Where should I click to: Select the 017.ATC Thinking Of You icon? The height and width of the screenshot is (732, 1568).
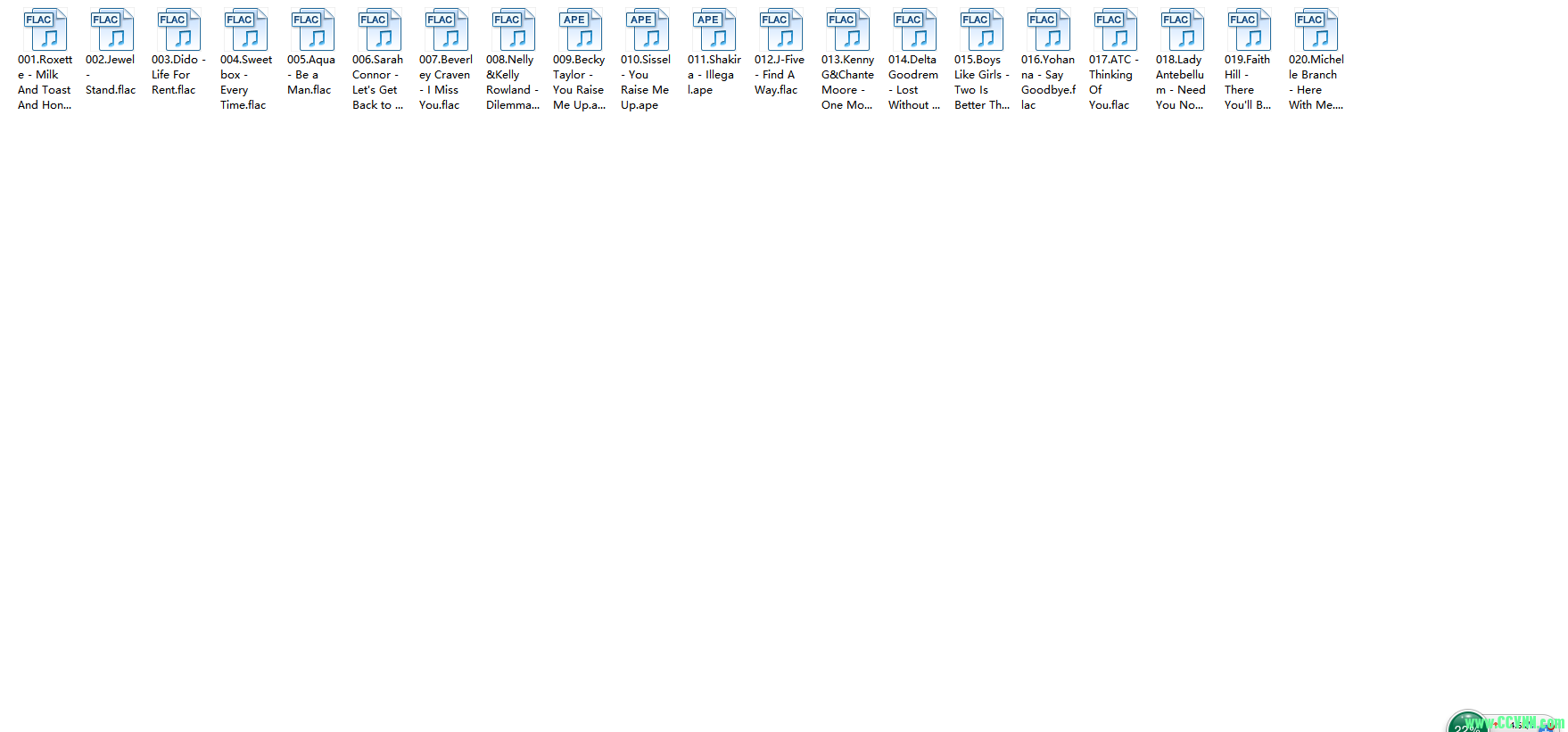(1116, 29)
